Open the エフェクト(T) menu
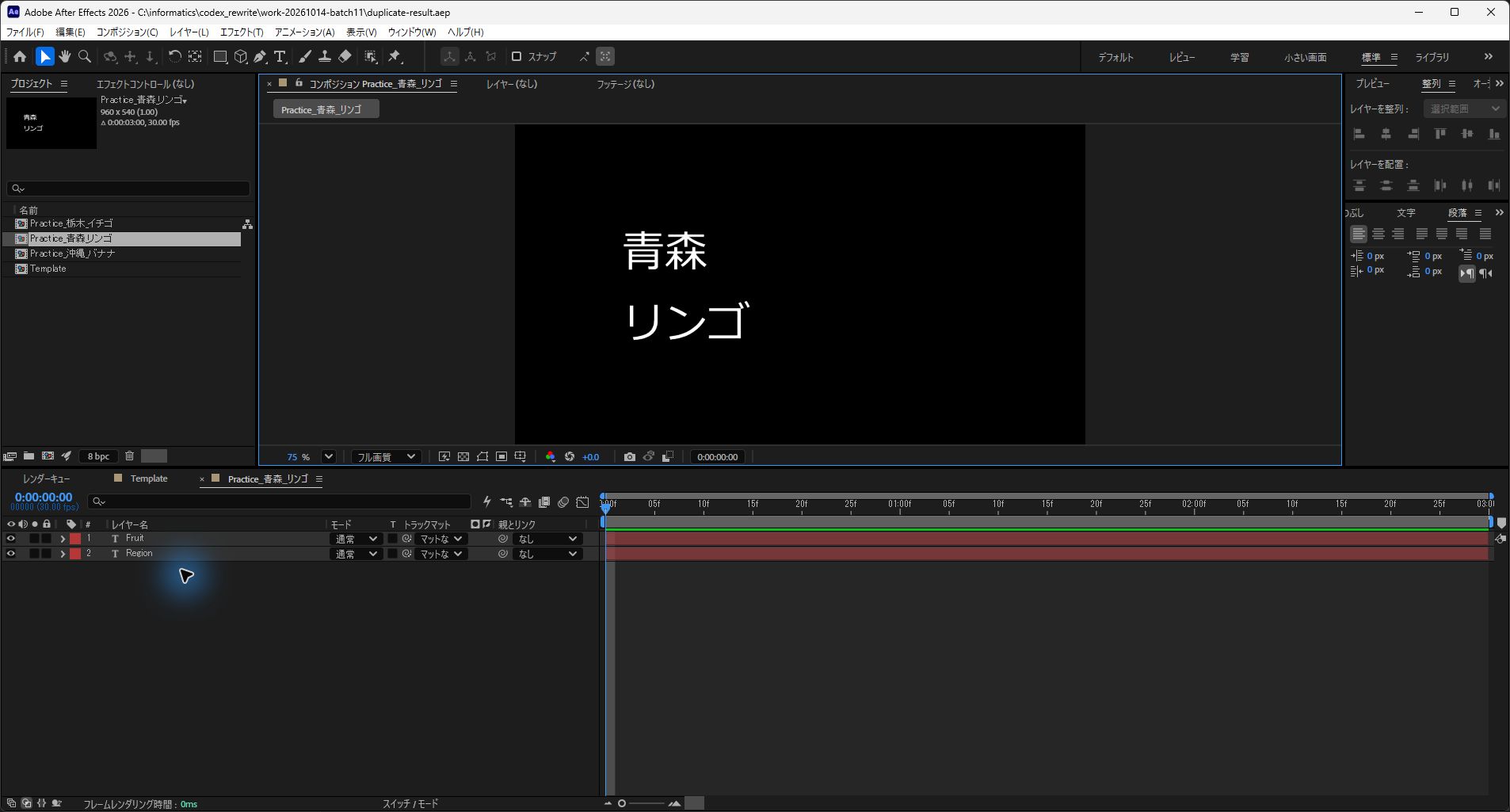Image resolution: width=1510 pixels, height=812 pixels. 242,32
